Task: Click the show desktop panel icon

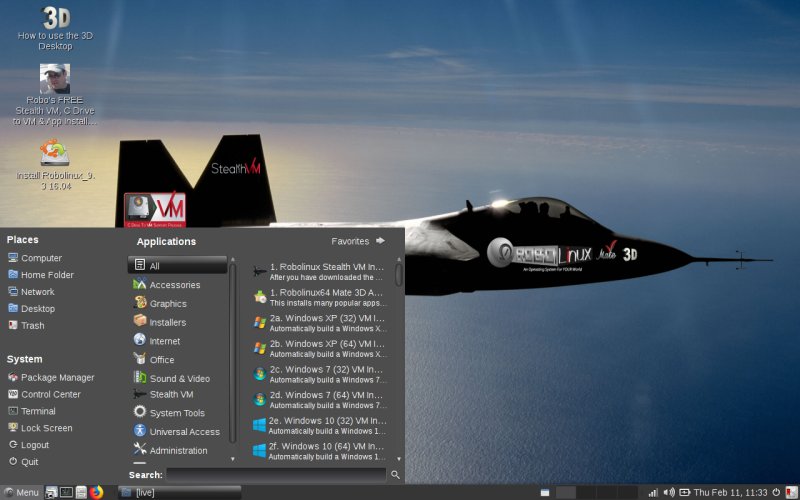Action: coord(51,492)
